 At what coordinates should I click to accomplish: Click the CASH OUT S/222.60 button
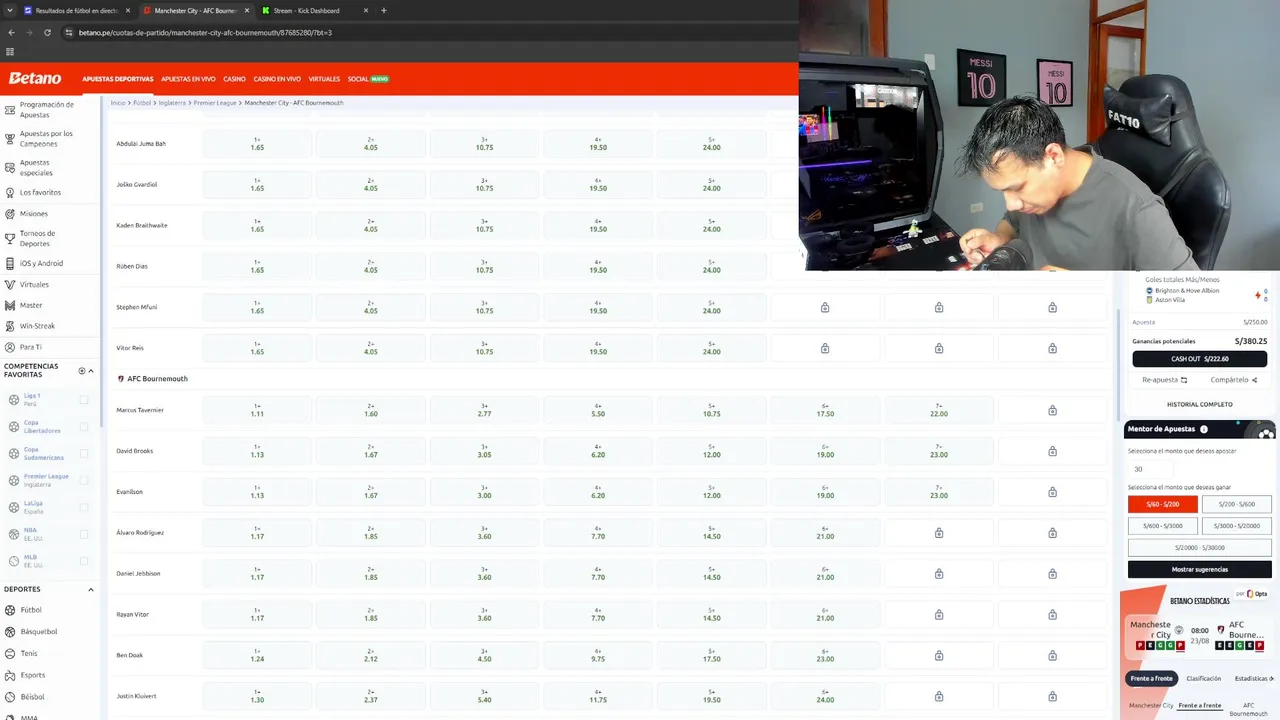click(1200, 359)
